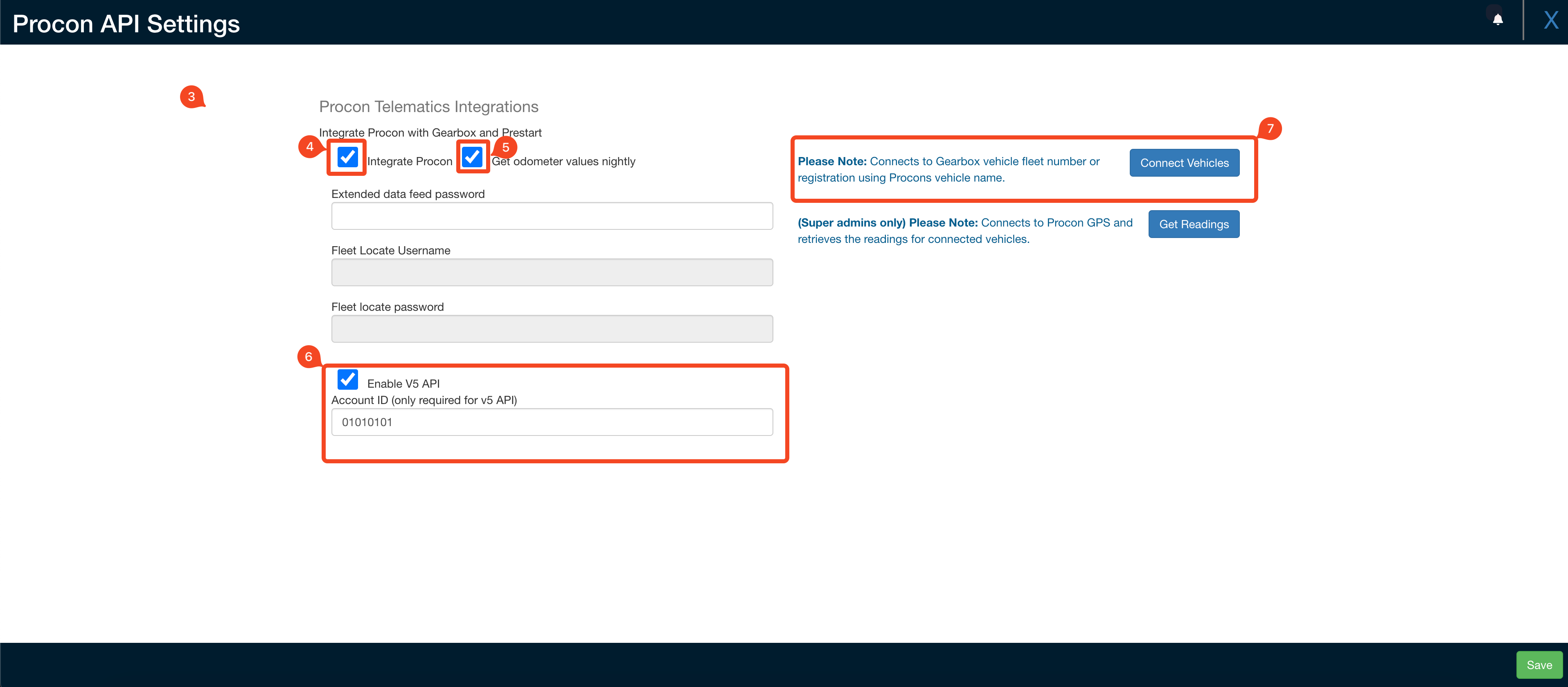
Task: Click the Fleet locate password field
Action: [x=552, y=329]
